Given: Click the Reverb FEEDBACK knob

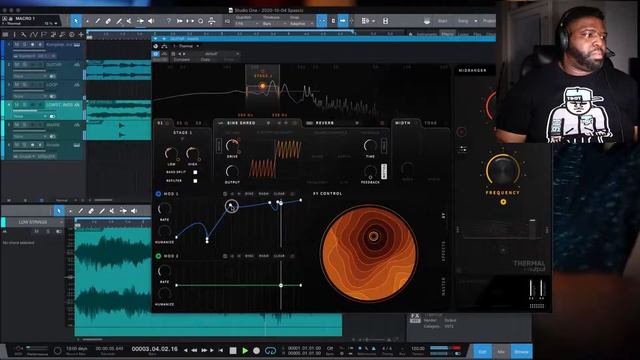Looking at the screenshot, I should (x=370, y=171).
